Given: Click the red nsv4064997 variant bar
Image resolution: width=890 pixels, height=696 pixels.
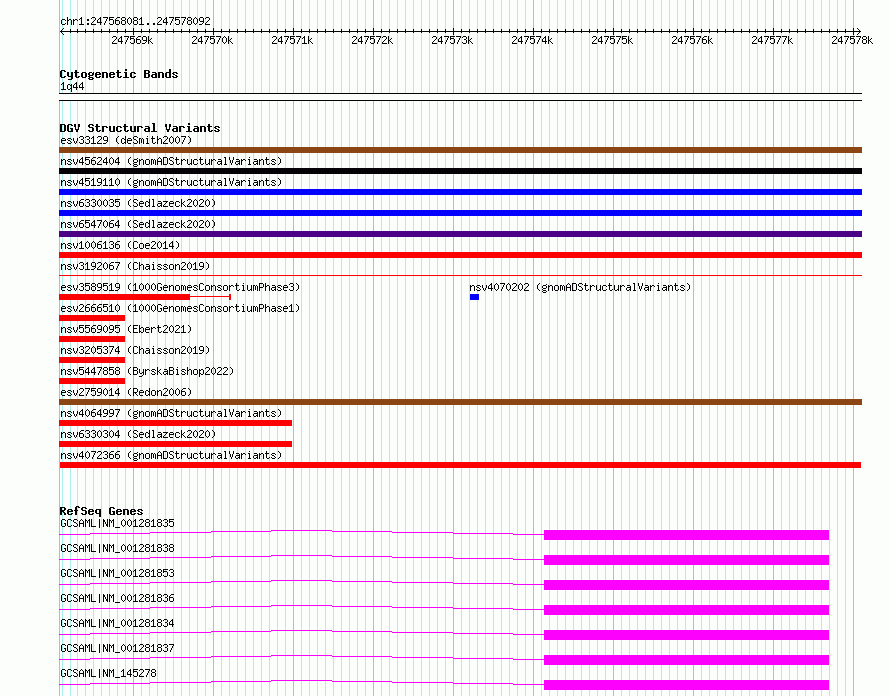Looking at the screenshot, I should point(175,423).
